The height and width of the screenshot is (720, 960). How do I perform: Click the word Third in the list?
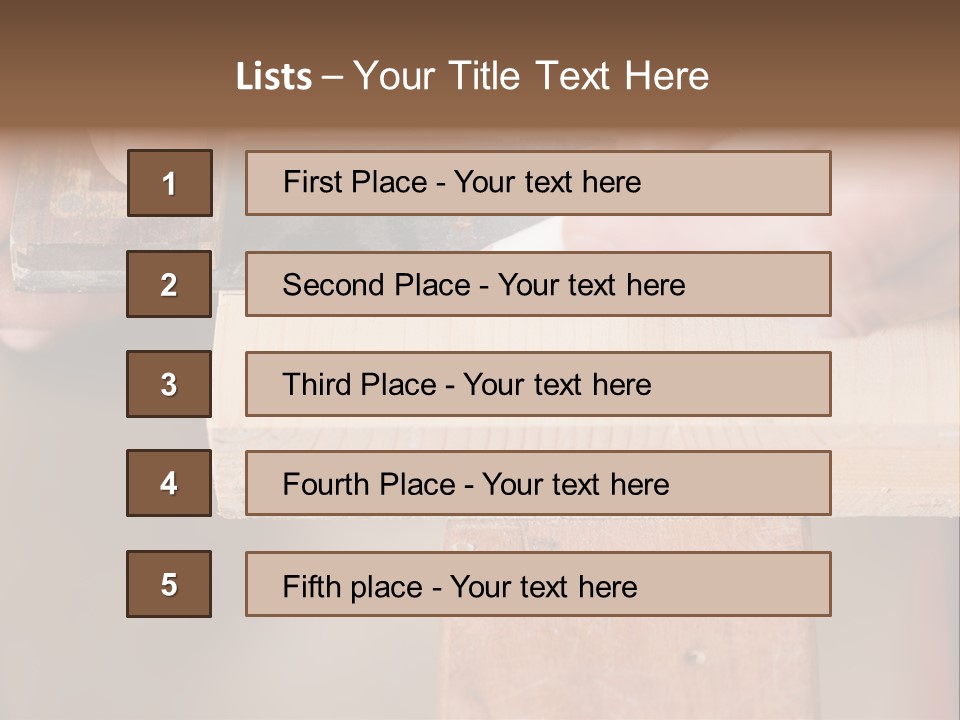point(316,384)
